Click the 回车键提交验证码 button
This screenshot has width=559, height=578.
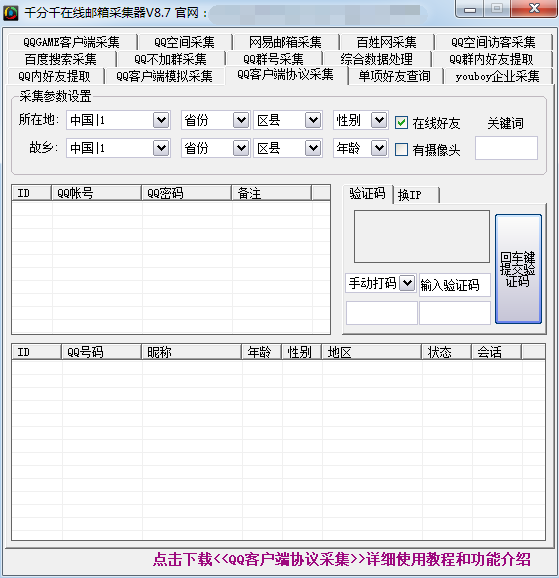click(x=518, y=269)
